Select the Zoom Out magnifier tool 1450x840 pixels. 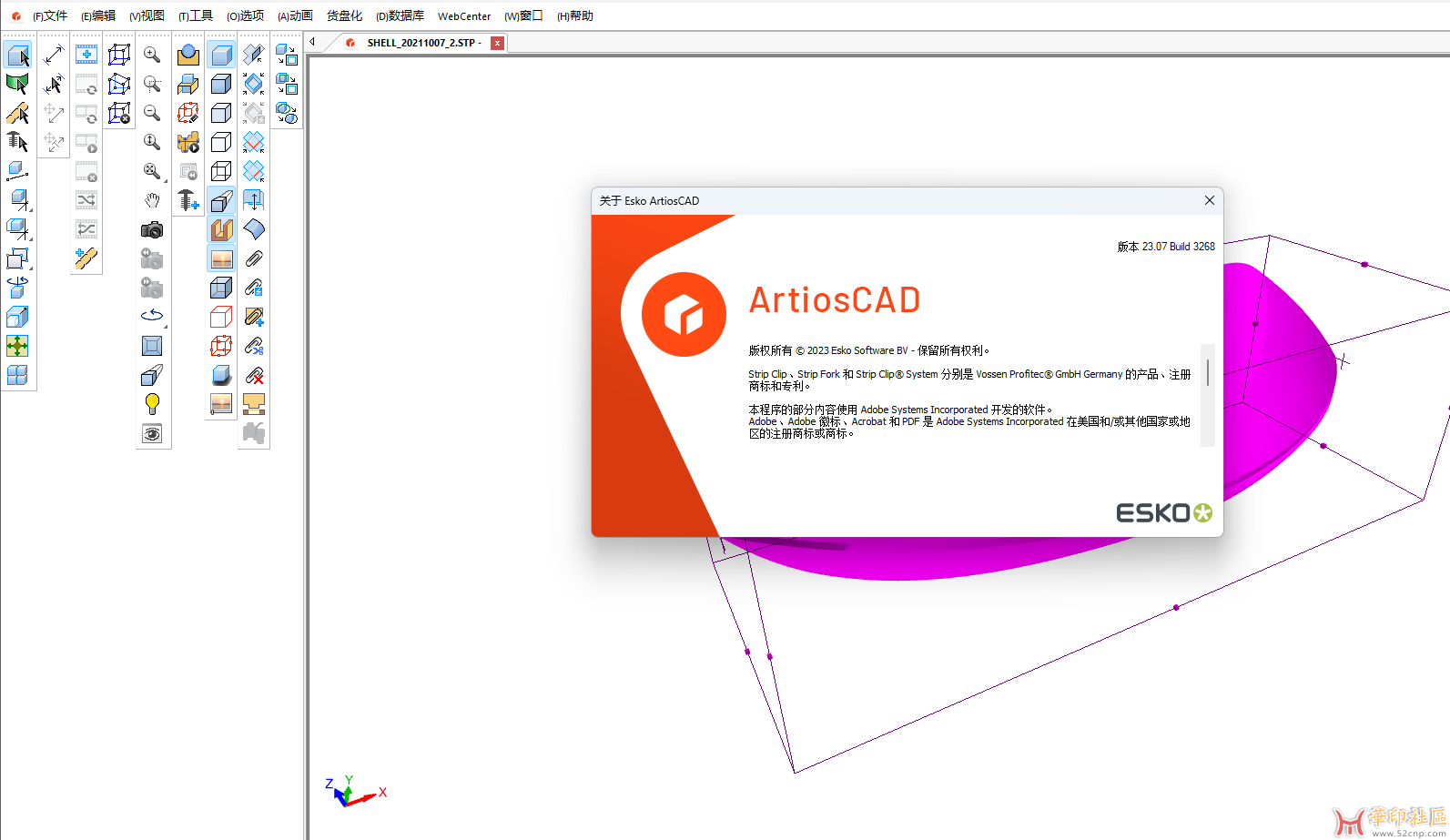(x=152, y=113)
